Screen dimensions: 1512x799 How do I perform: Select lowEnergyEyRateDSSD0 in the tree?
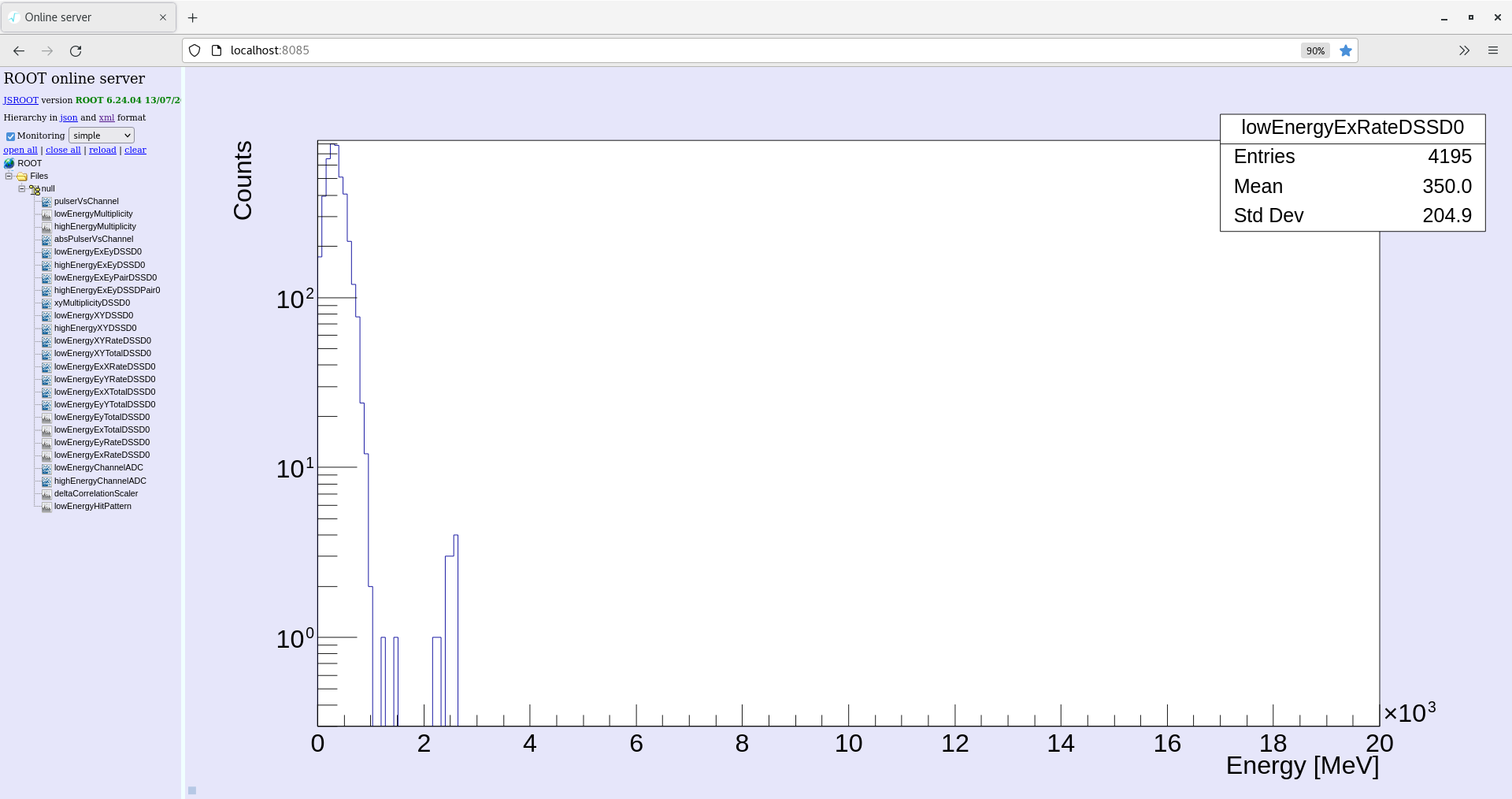(102, 442)
